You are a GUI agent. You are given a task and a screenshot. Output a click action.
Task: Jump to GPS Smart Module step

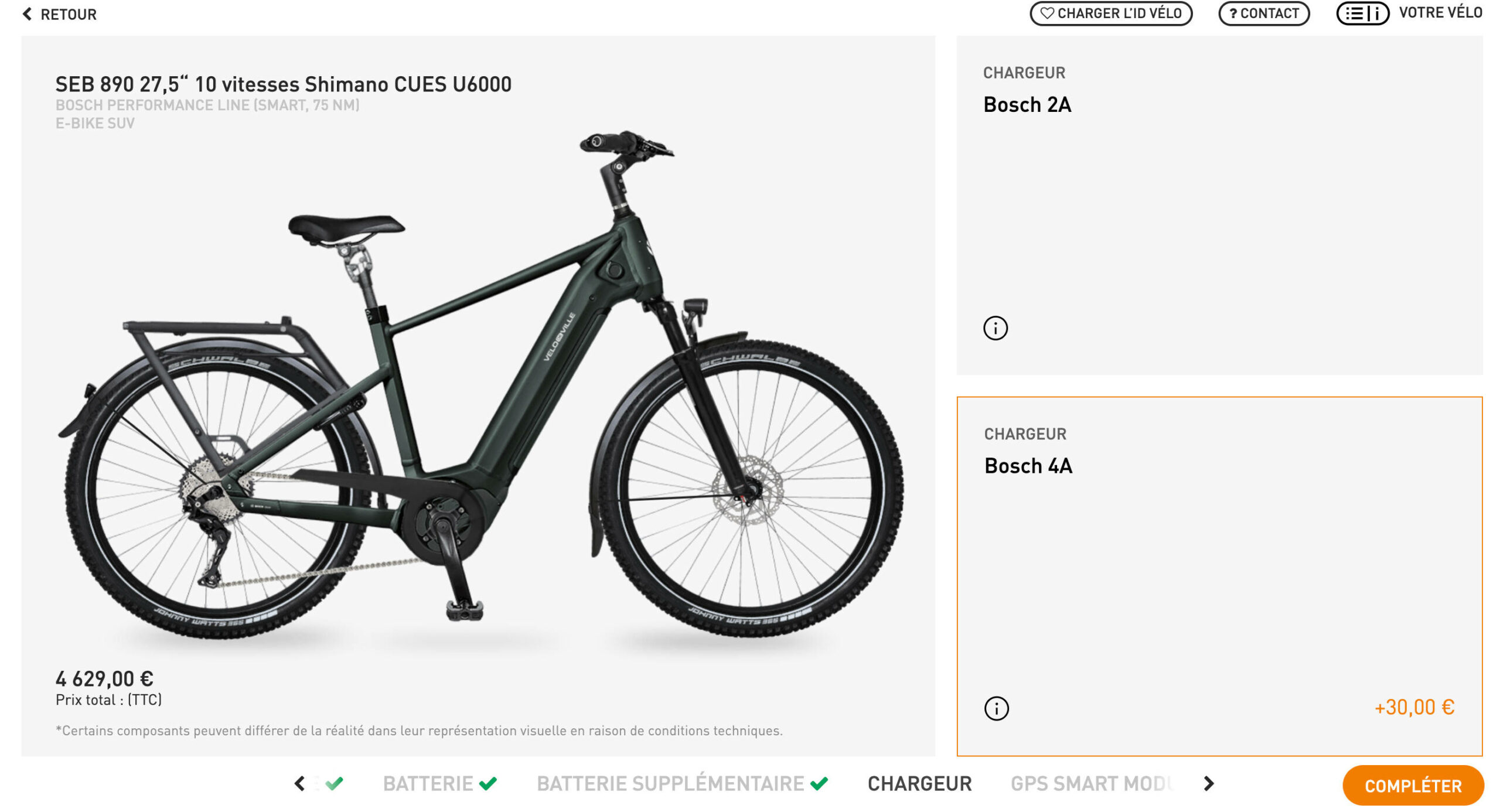click(1091, 784)
